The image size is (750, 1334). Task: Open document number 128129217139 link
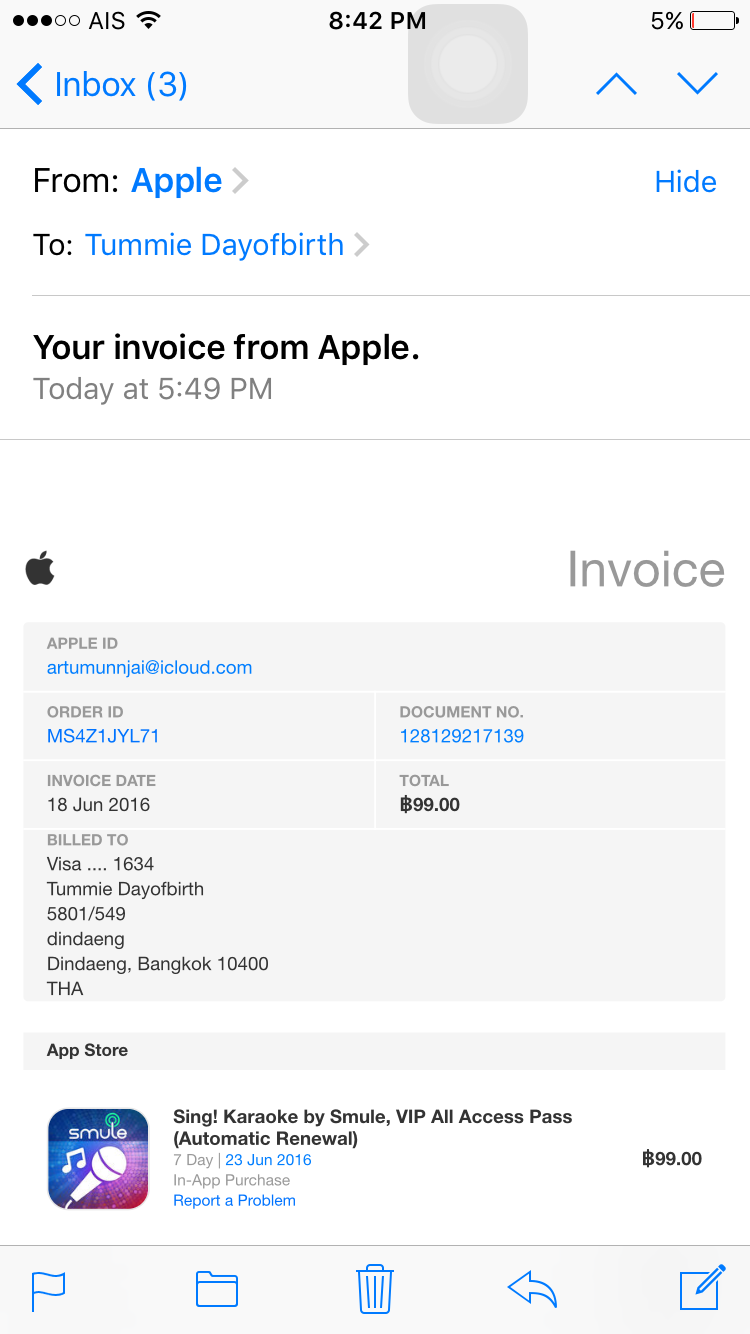pos(461,736)
